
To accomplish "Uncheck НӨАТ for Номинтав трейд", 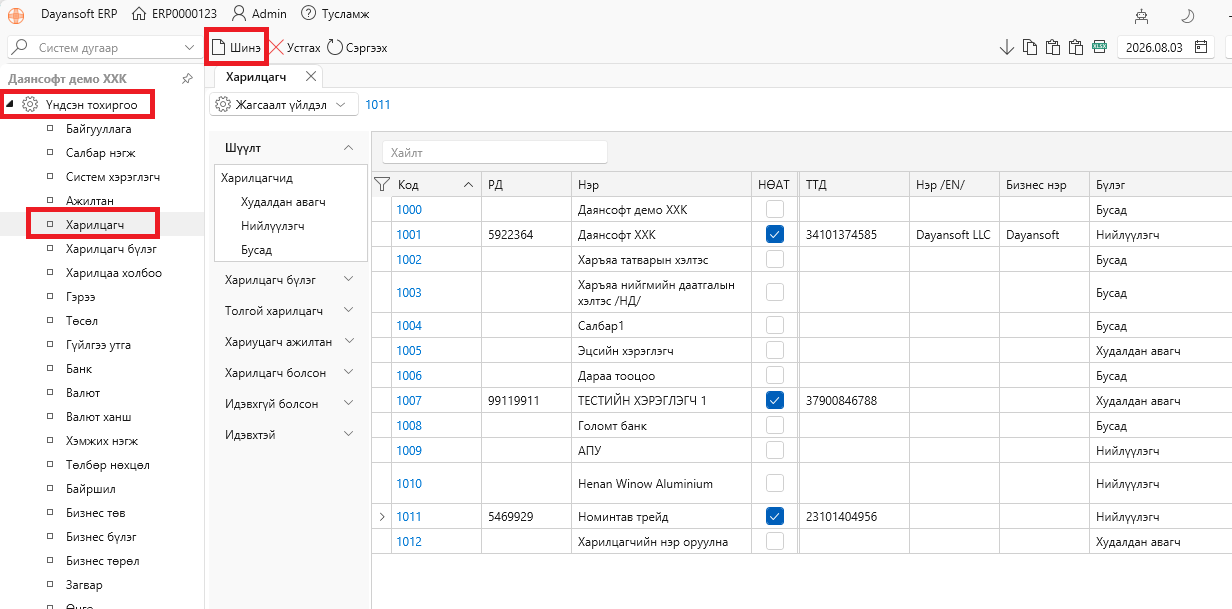I will 774,517.
